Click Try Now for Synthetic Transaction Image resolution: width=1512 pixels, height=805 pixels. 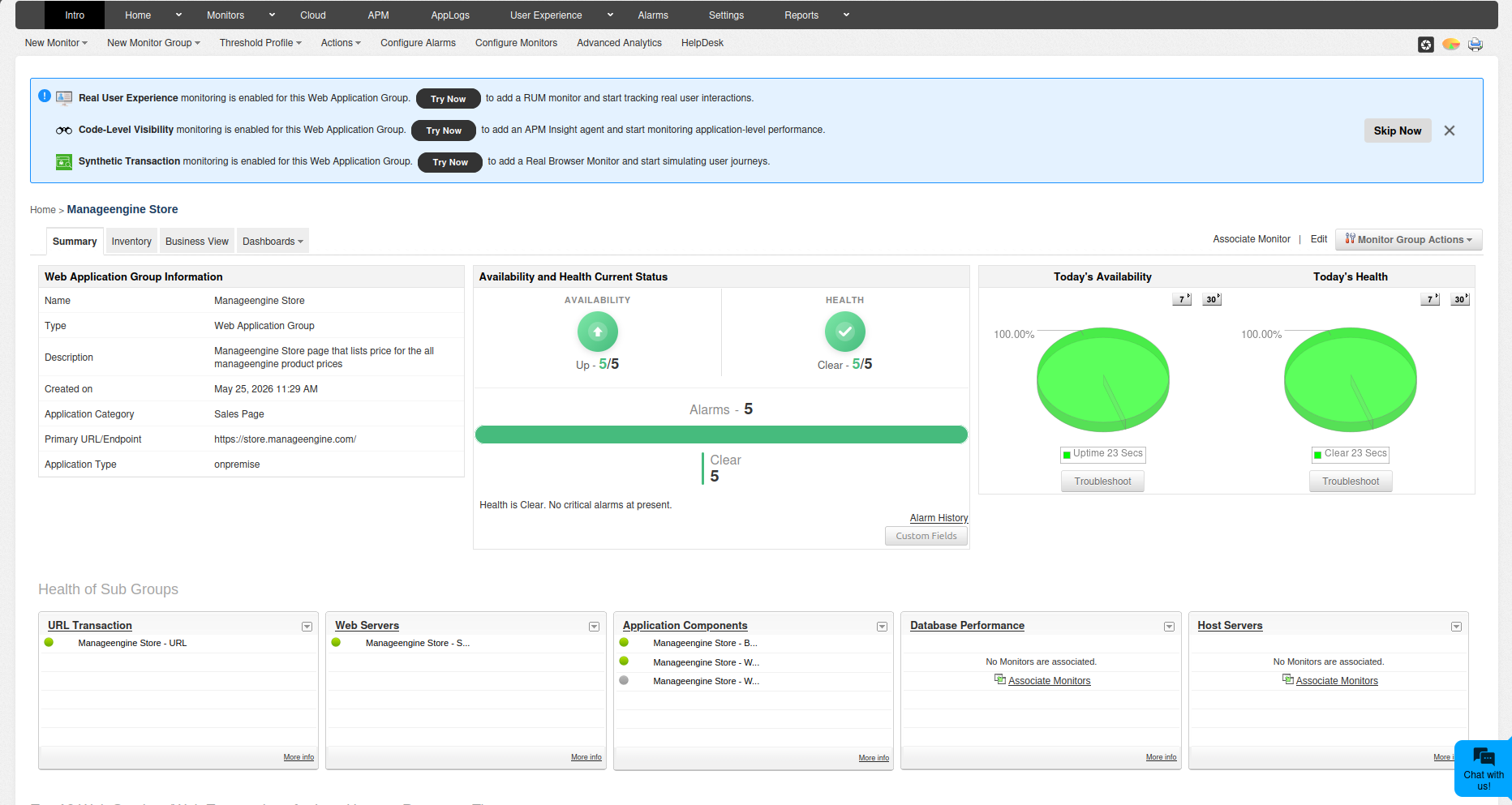[x=450, y=162]
